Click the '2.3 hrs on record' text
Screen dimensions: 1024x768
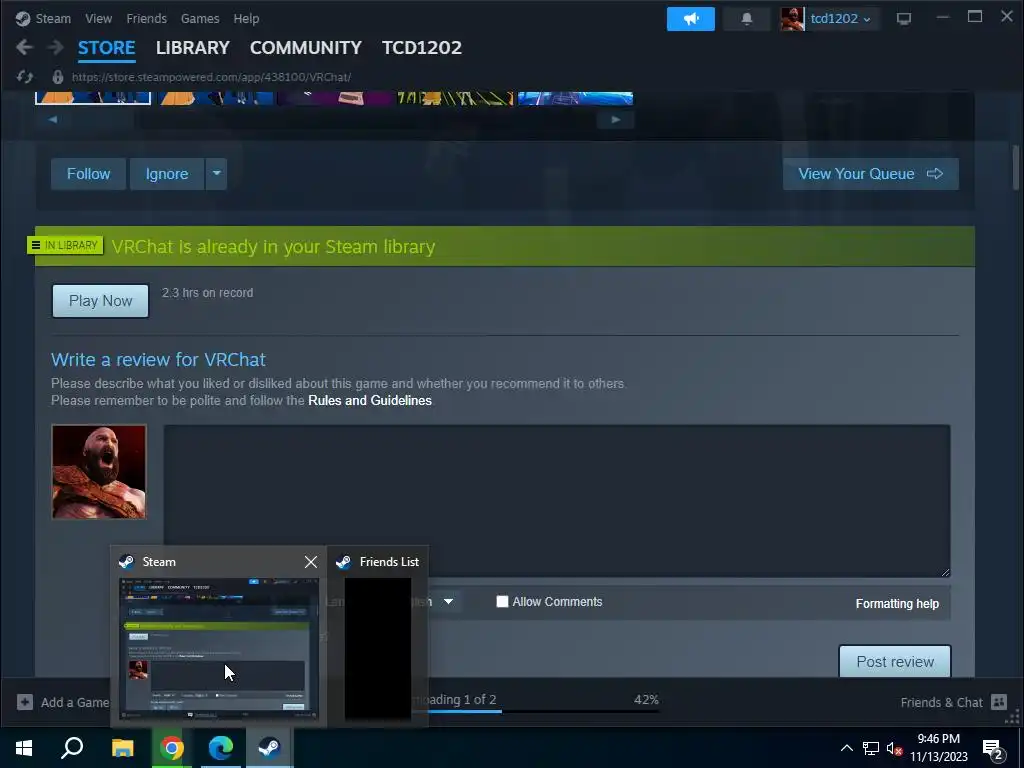pos(207,293)
